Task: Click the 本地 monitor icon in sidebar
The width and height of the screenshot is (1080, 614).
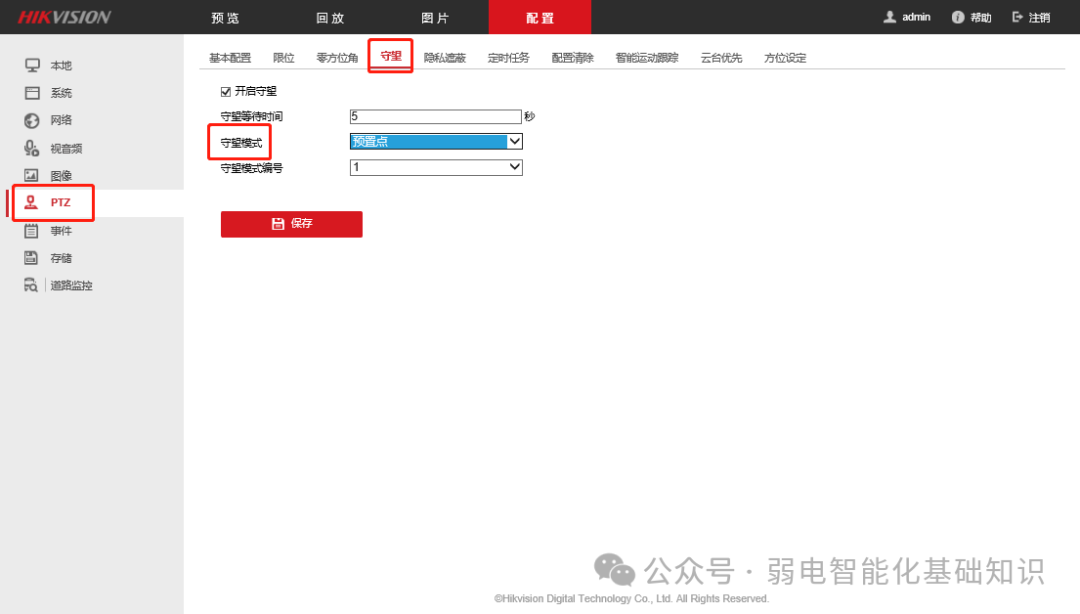Action: pyautogui.click(x=32, y=65)
